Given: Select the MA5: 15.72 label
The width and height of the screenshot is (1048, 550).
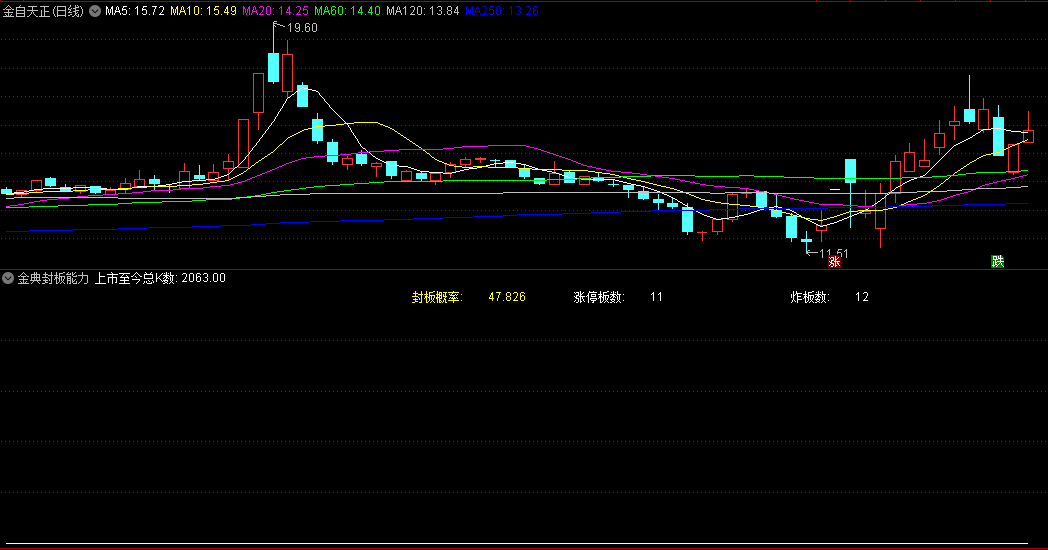Looking at the screenshot, I should click(135, 11).
